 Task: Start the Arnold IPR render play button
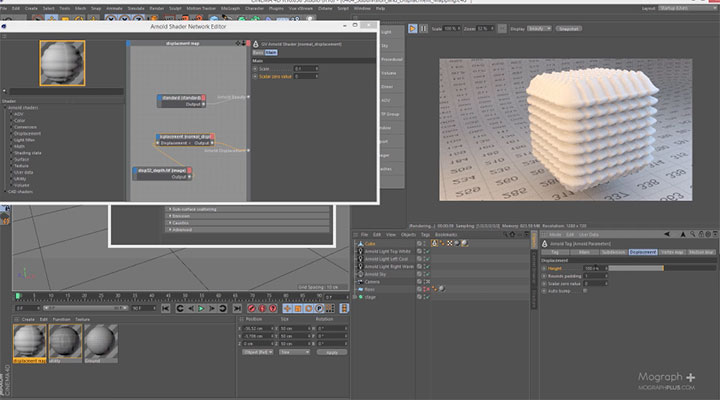point(412,28)
